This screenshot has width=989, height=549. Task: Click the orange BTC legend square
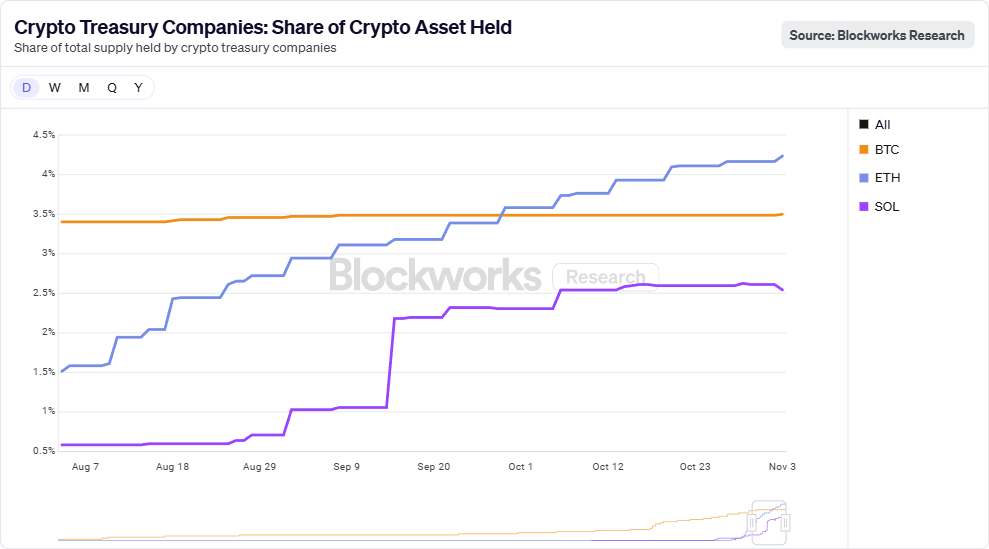click(x=864, y=150)
